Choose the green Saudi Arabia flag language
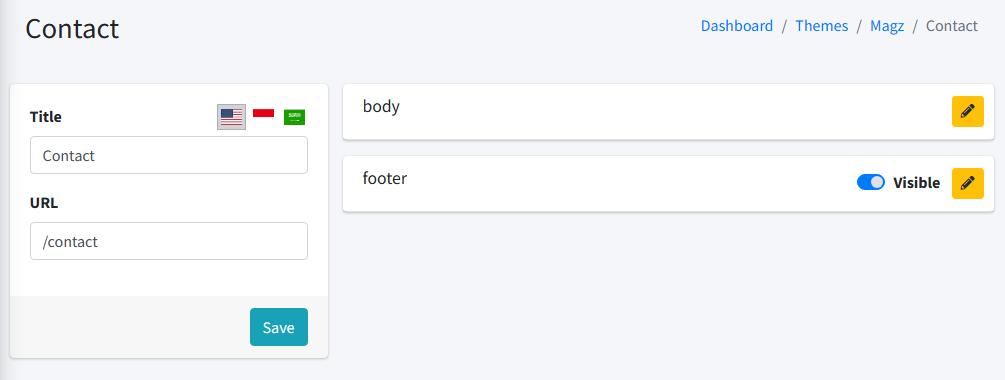The width and height of the screenshot is (1005, 380). tap(294, 117)
